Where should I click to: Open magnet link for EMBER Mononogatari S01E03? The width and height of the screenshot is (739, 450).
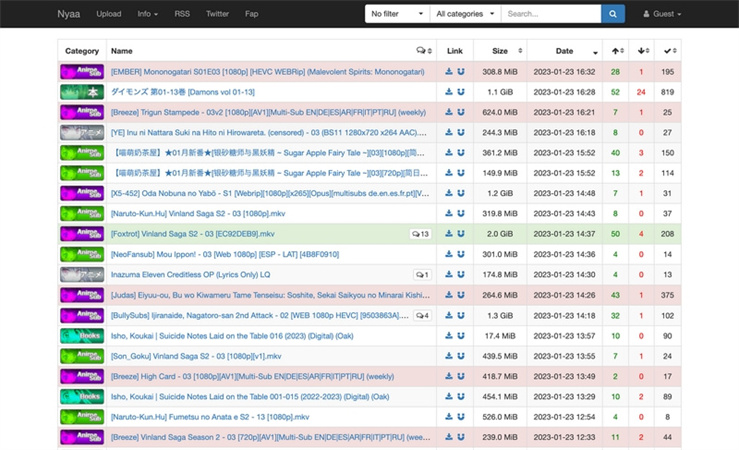(461, 72)
